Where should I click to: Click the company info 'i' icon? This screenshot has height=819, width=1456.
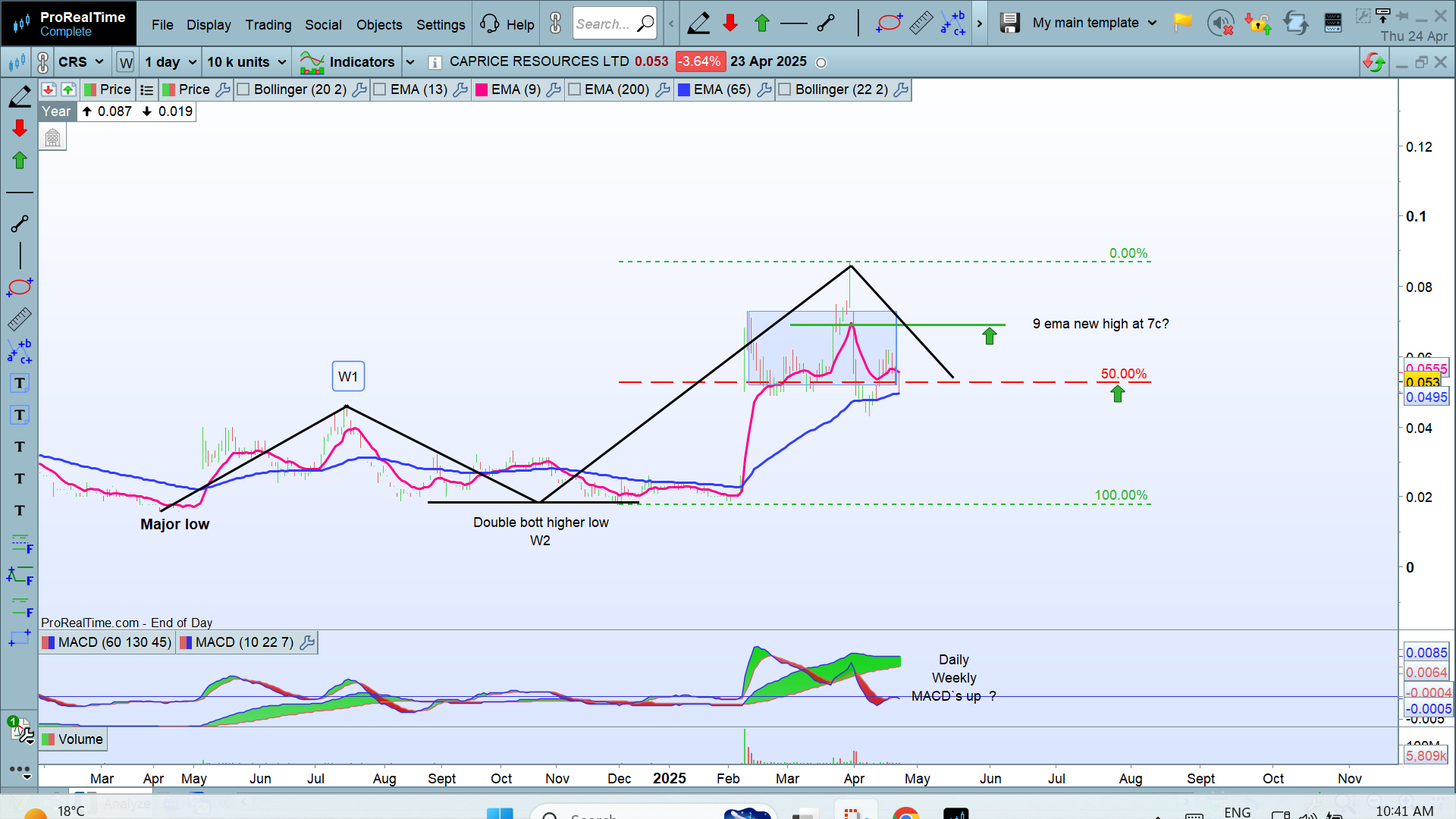tap(435, 62)
